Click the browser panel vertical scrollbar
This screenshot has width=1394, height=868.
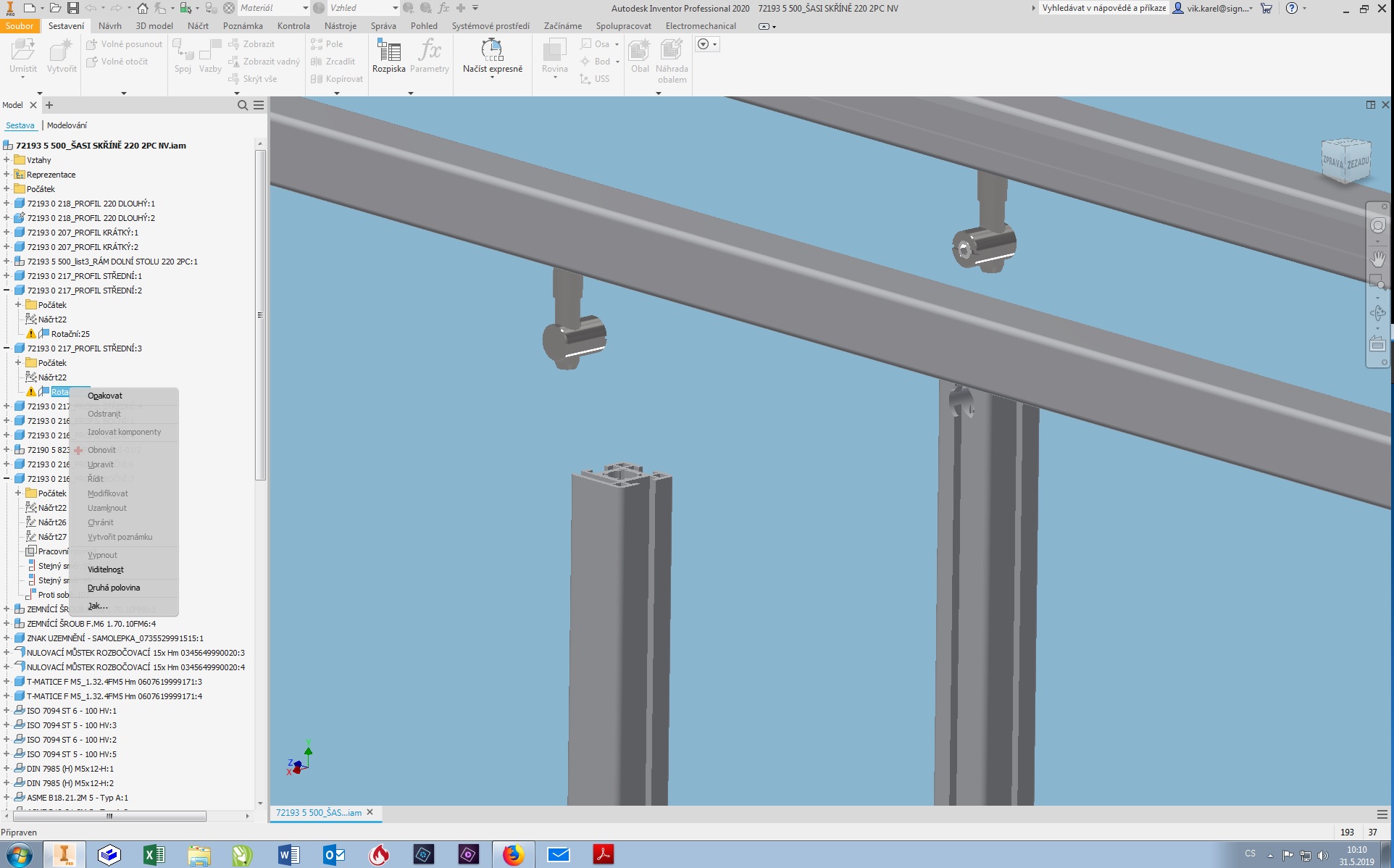click(x=260, y=314)
